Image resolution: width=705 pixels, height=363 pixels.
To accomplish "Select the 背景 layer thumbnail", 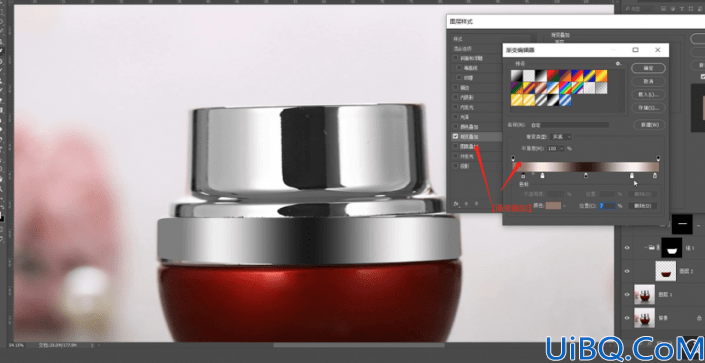I will click(644, 318).
